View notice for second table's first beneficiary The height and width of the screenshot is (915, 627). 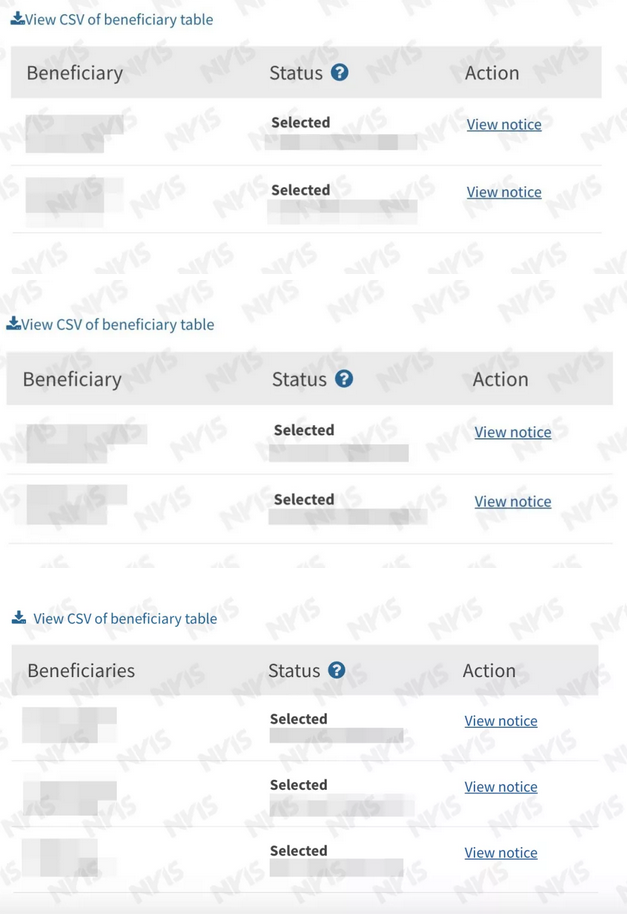(x=513, y=432)
